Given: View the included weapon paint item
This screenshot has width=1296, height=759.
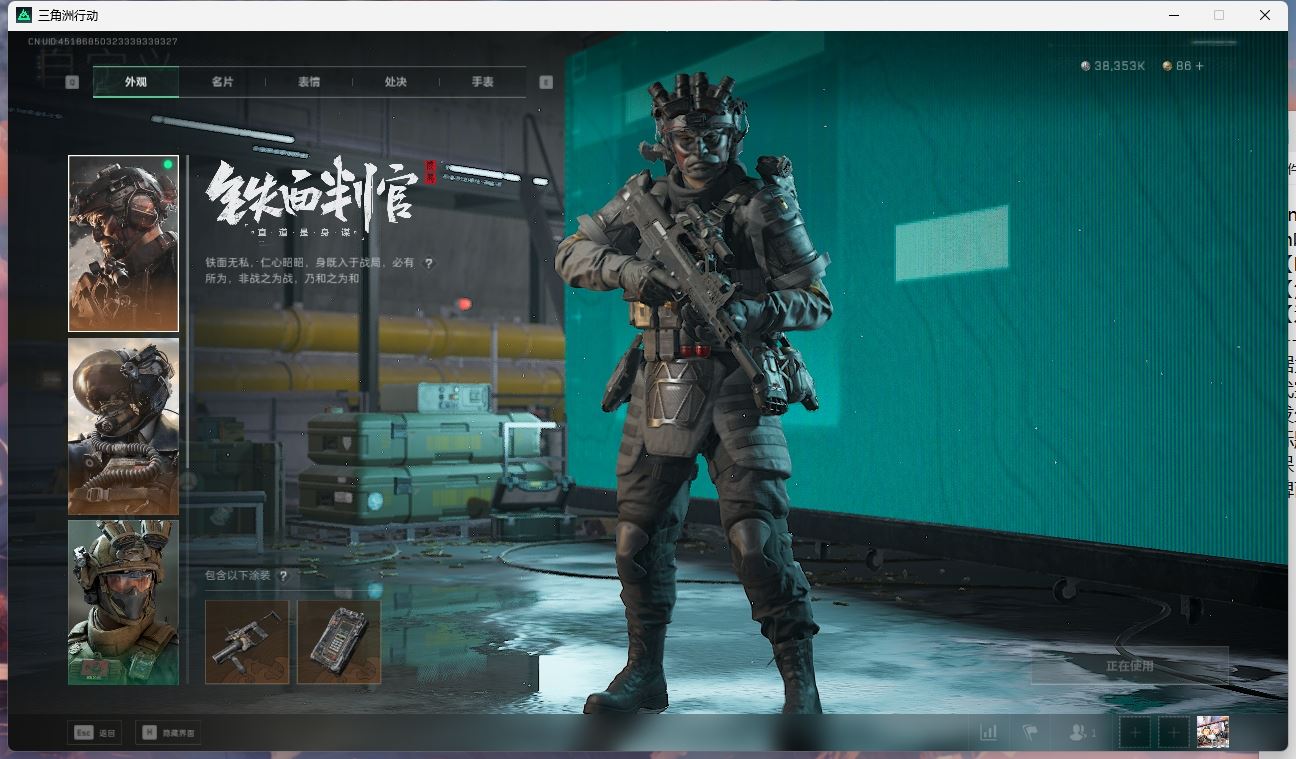Looking at the screenshot, I should [x=247, y=642].
